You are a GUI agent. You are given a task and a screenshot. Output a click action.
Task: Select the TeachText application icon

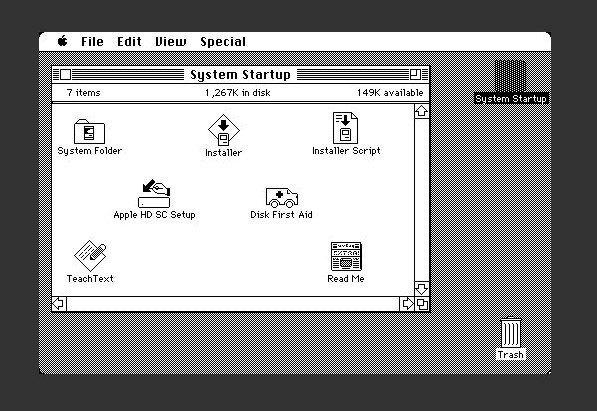(x=90, y=256)
